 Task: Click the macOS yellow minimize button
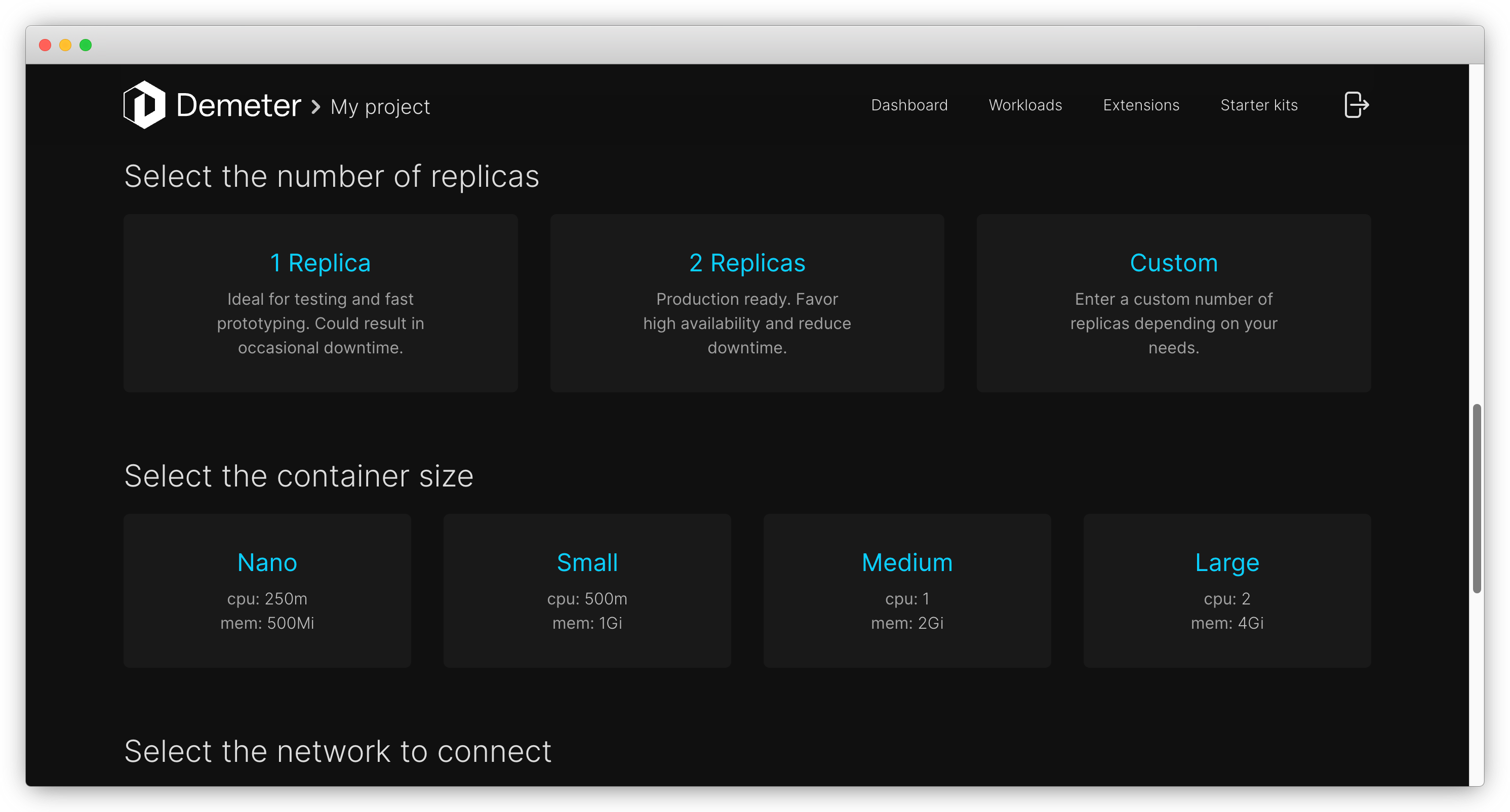click(65, 45)
